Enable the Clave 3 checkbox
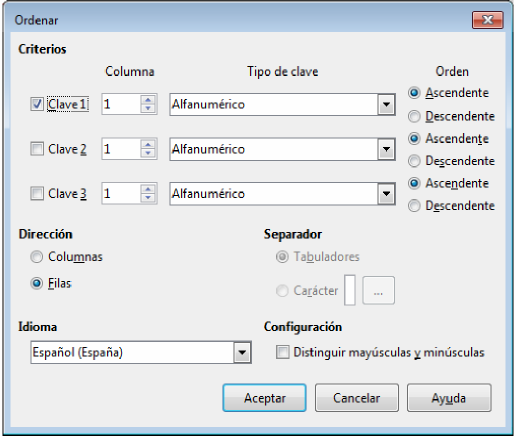Image resolution: width=516 pixels, height=436 pixels. coord(37,193)
